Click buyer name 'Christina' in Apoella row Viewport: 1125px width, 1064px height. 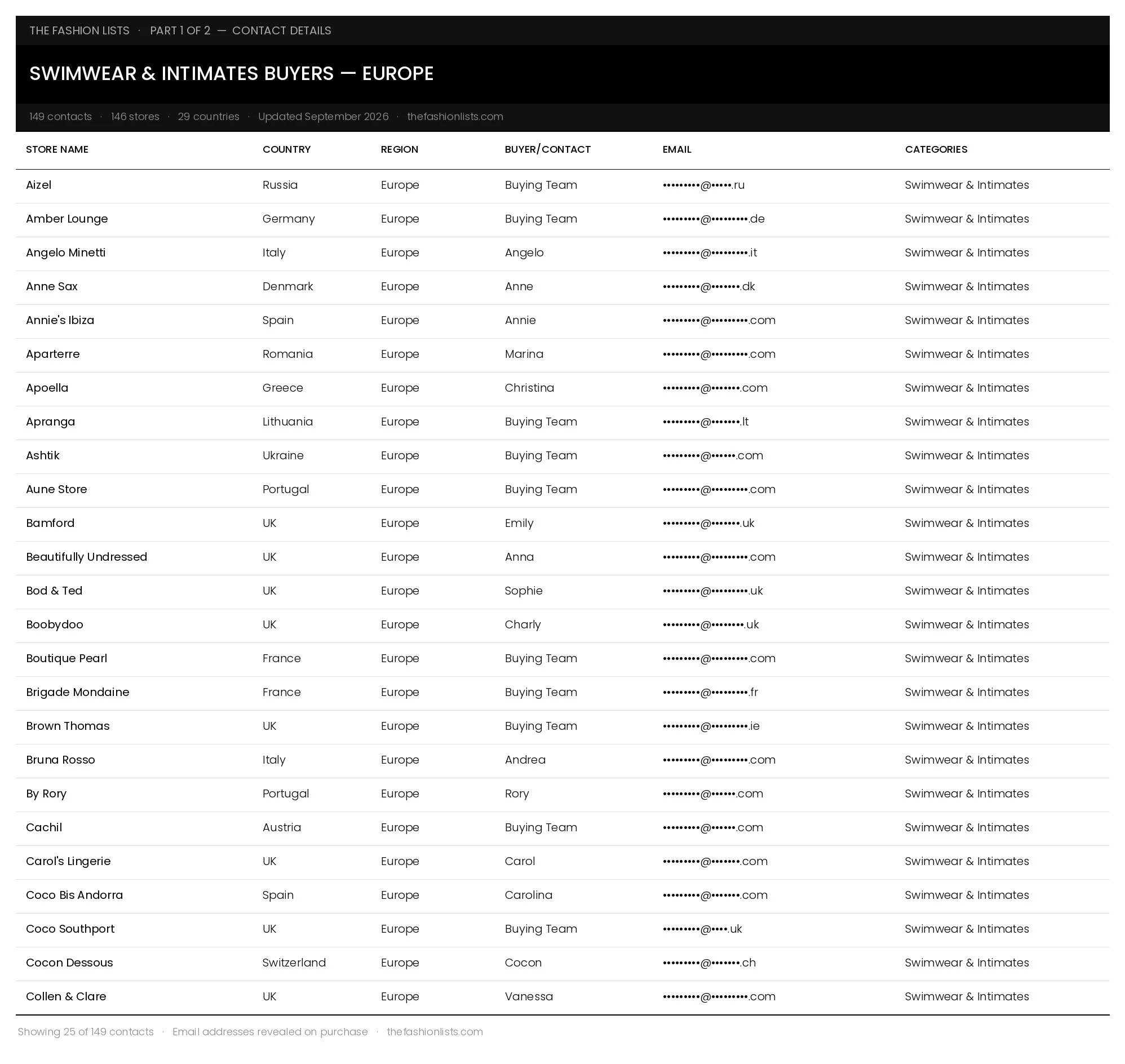[x=530, y=388]
